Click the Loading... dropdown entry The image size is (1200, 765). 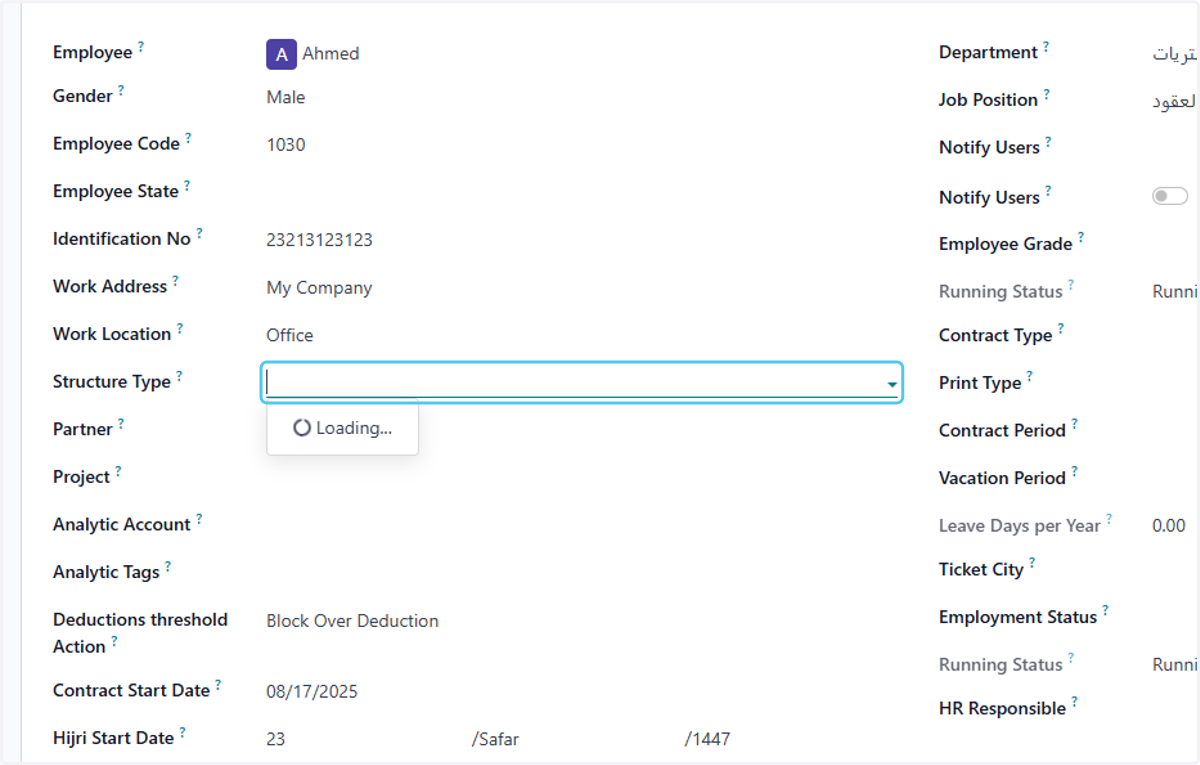point(342,428)
